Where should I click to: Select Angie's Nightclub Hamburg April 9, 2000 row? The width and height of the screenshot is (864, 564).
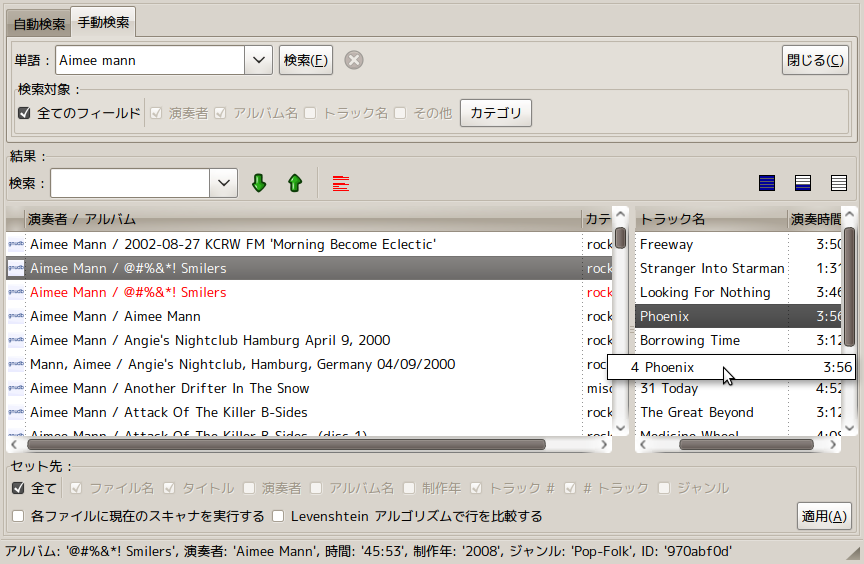coord(309,340)
